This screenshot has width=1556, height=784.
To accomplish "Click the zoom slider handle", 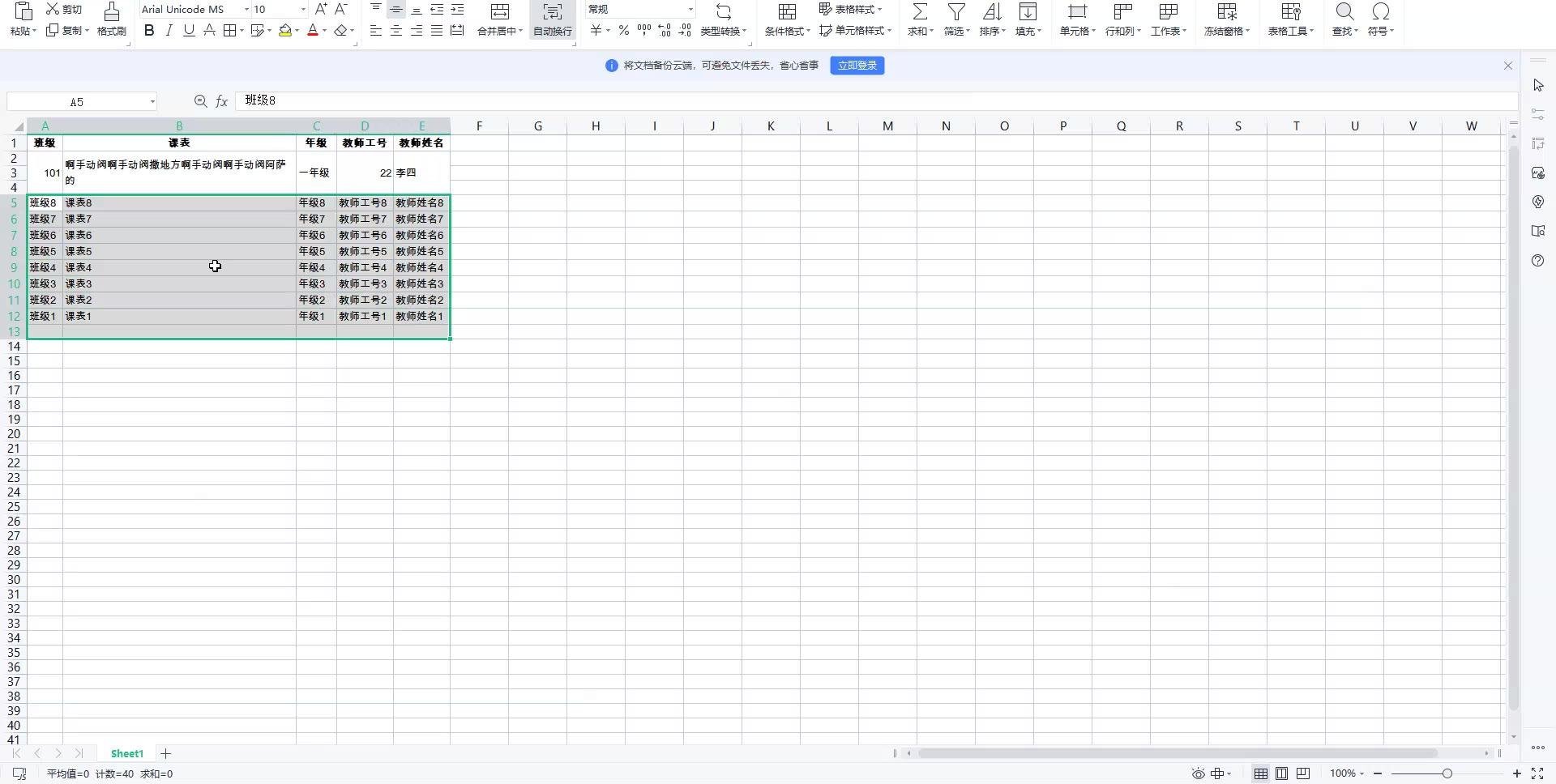I will tap(1447, 774).
